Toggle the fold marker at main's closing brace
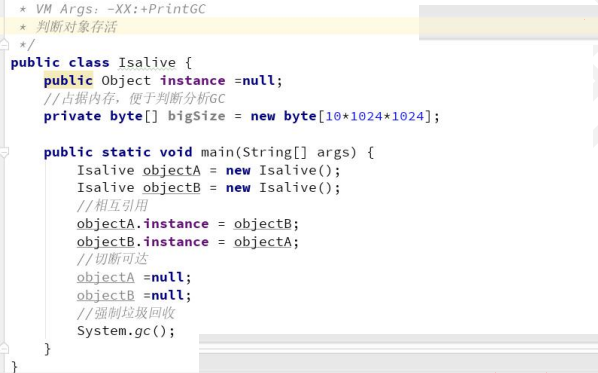This screenshot has width=598, height=373. click(x=4, y=348)
